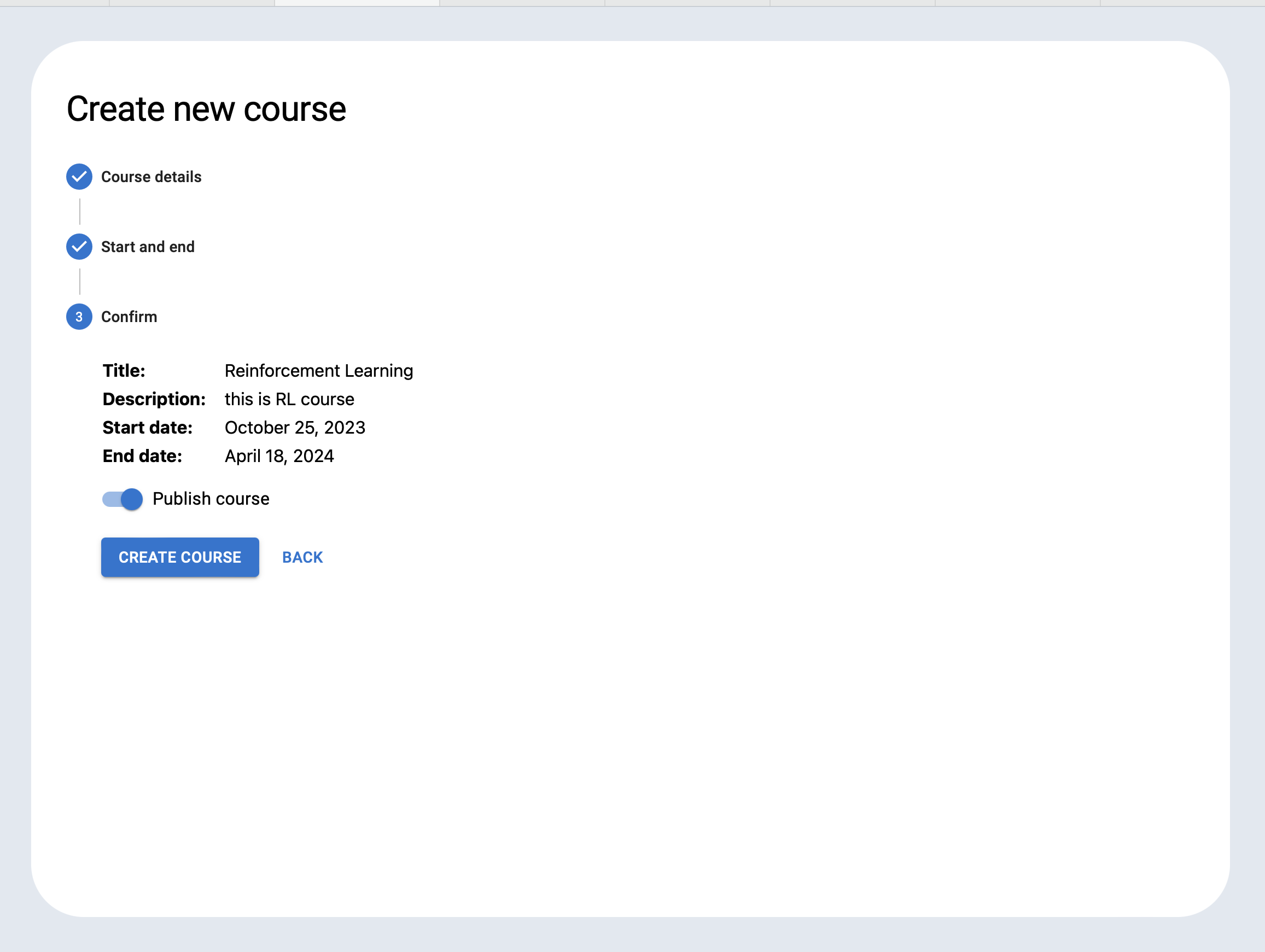Screen dimensions: 1265x952
Task: Open the Start and end step label
Action: click(x=148, y=247)
